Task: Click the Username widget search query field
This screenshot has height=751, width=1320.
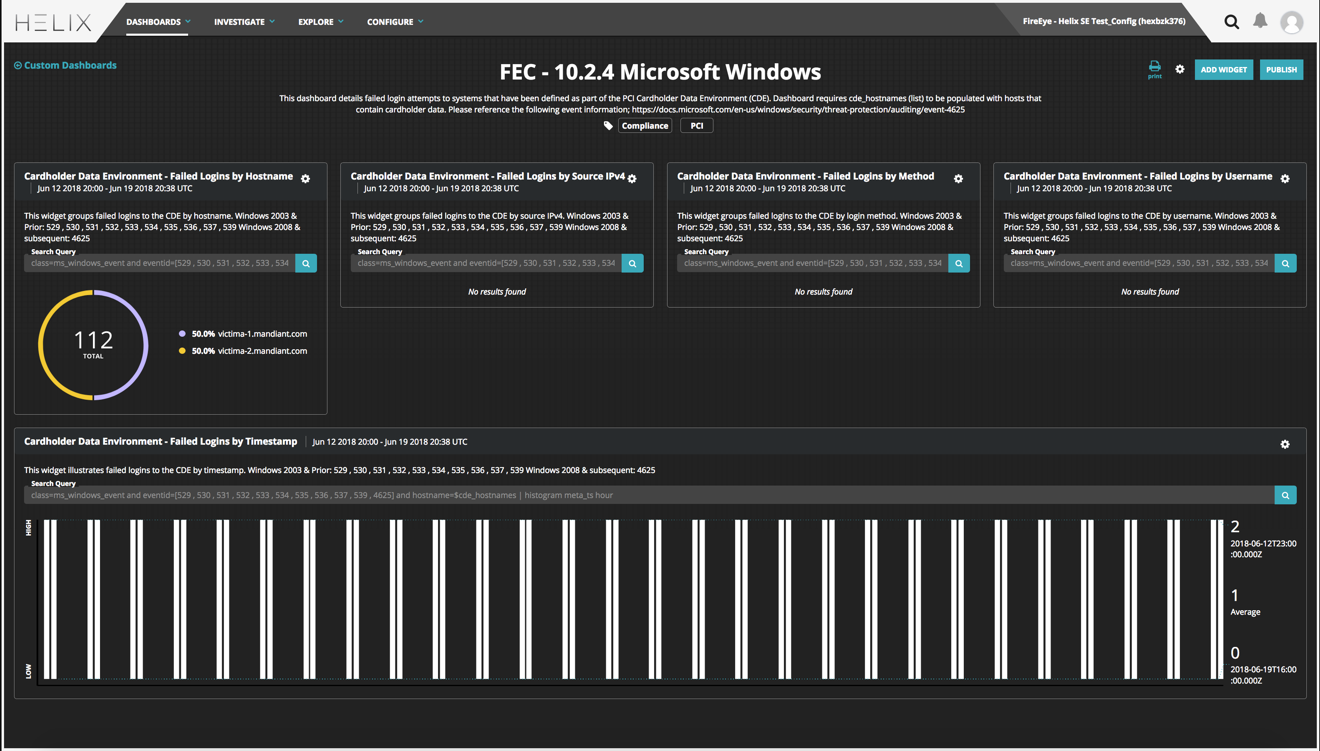Action: [x=1139, y=263]
